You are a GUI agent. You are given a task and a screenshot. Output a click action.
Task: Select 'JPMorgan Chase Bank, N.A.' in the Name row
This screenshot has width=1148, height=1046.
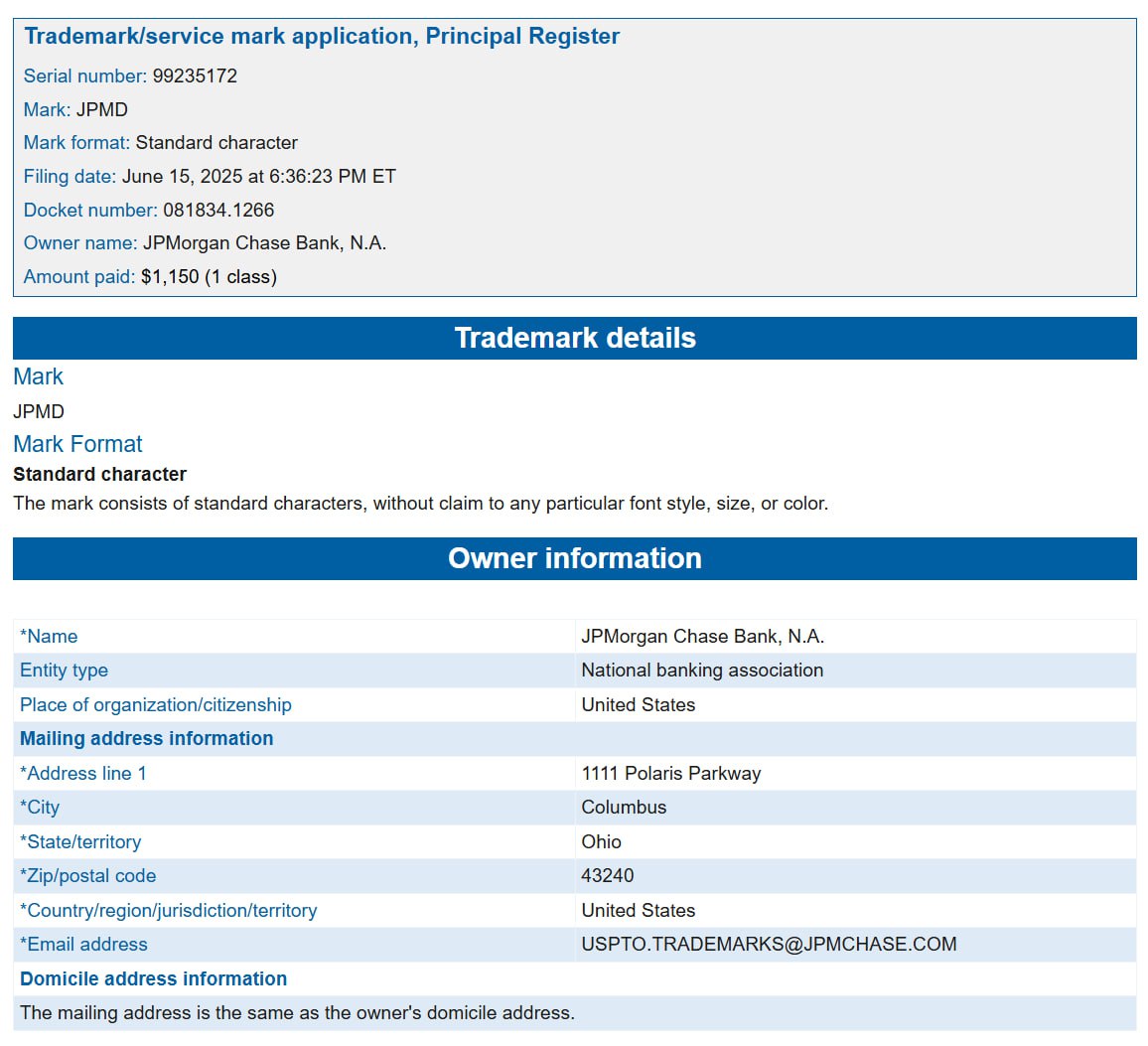tap(703, 637)
